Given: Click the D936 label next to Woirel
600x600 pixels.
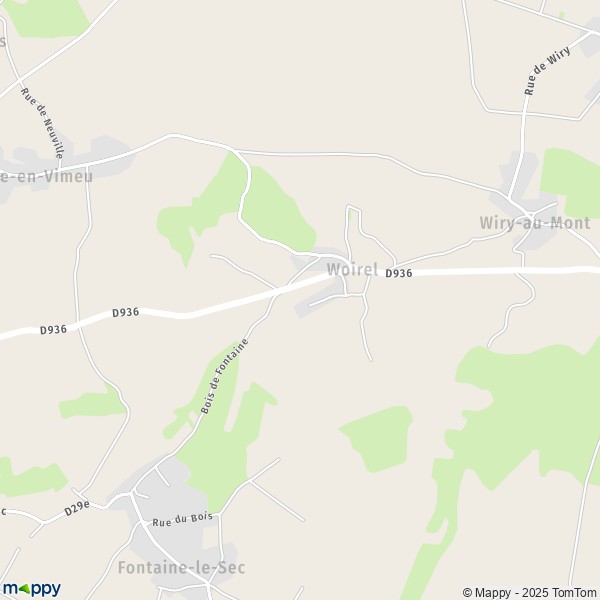Looking at the screenshot, I should [x=399, y=273].
